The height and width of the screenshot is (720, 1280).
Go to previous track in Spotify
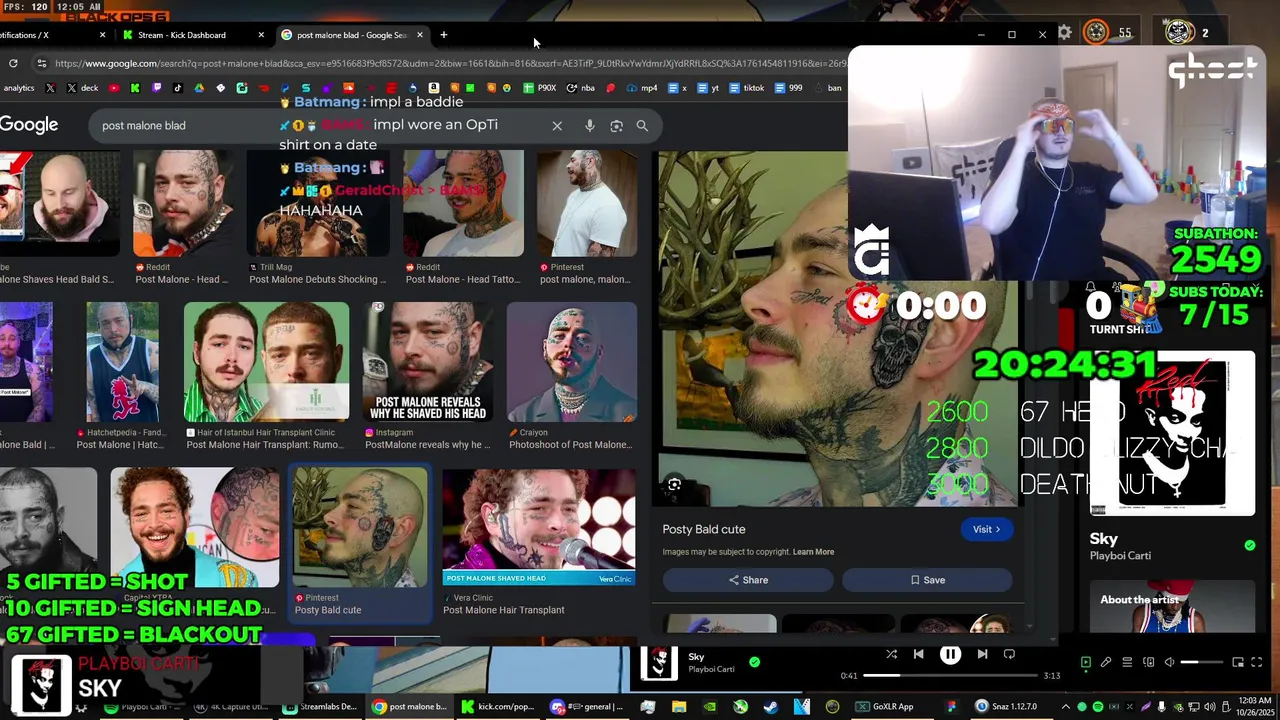[x=918, y=654]
